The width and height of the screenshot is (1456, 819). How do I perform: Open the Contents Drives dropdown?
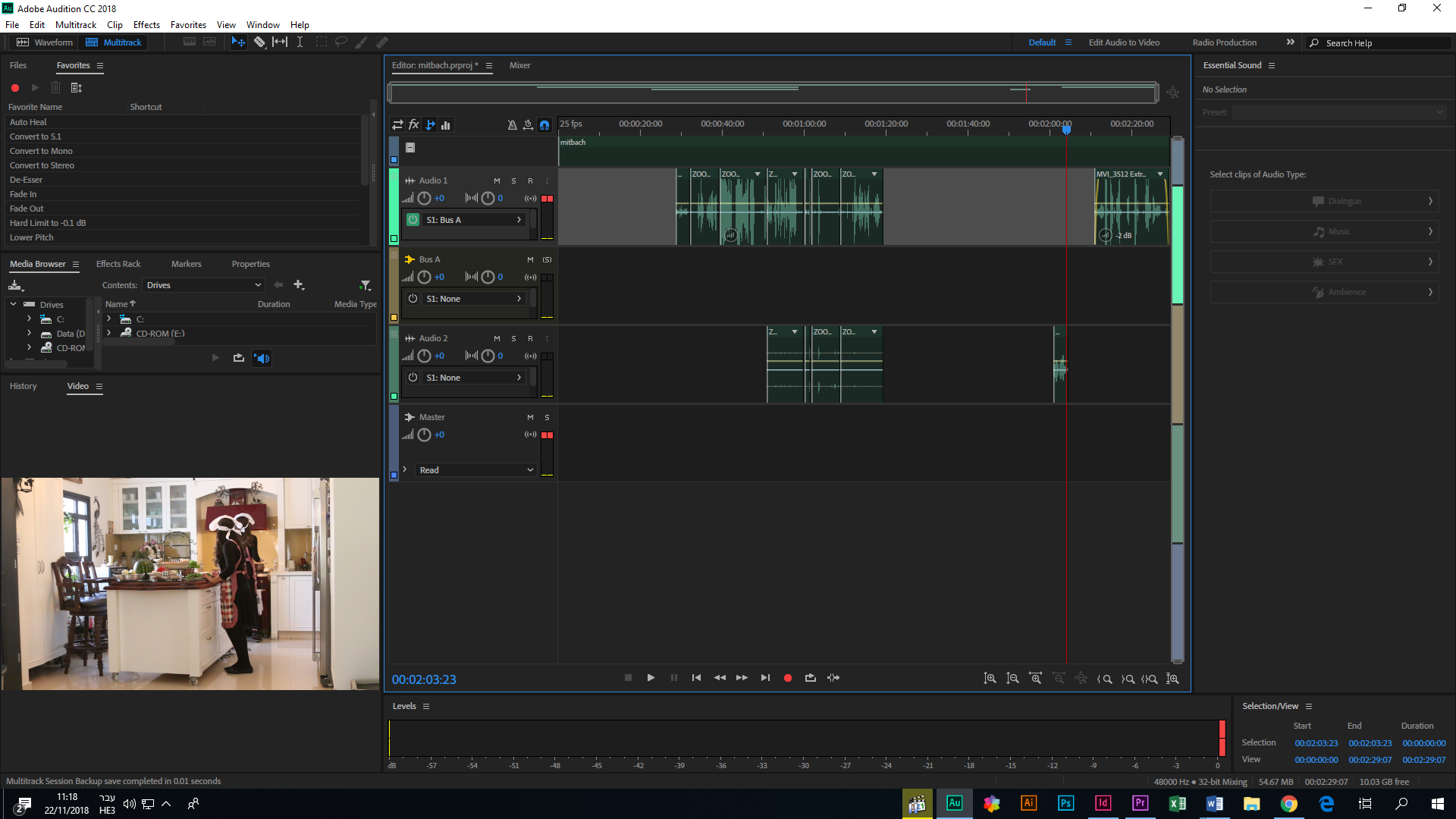pyautogui.click(x=203, y=285)
